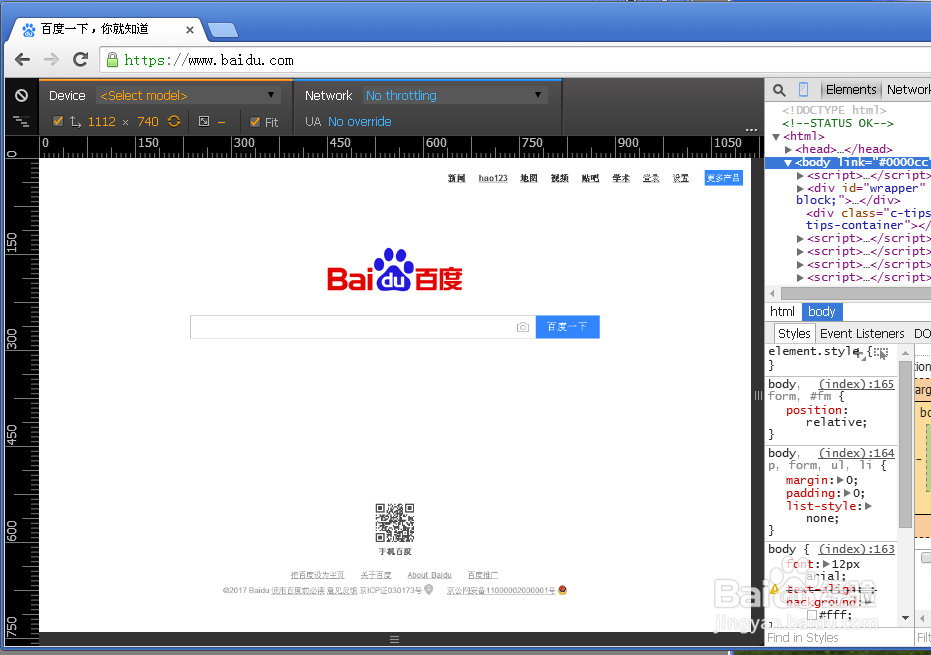Click the blue 更多产品 button

pos(723,178)
